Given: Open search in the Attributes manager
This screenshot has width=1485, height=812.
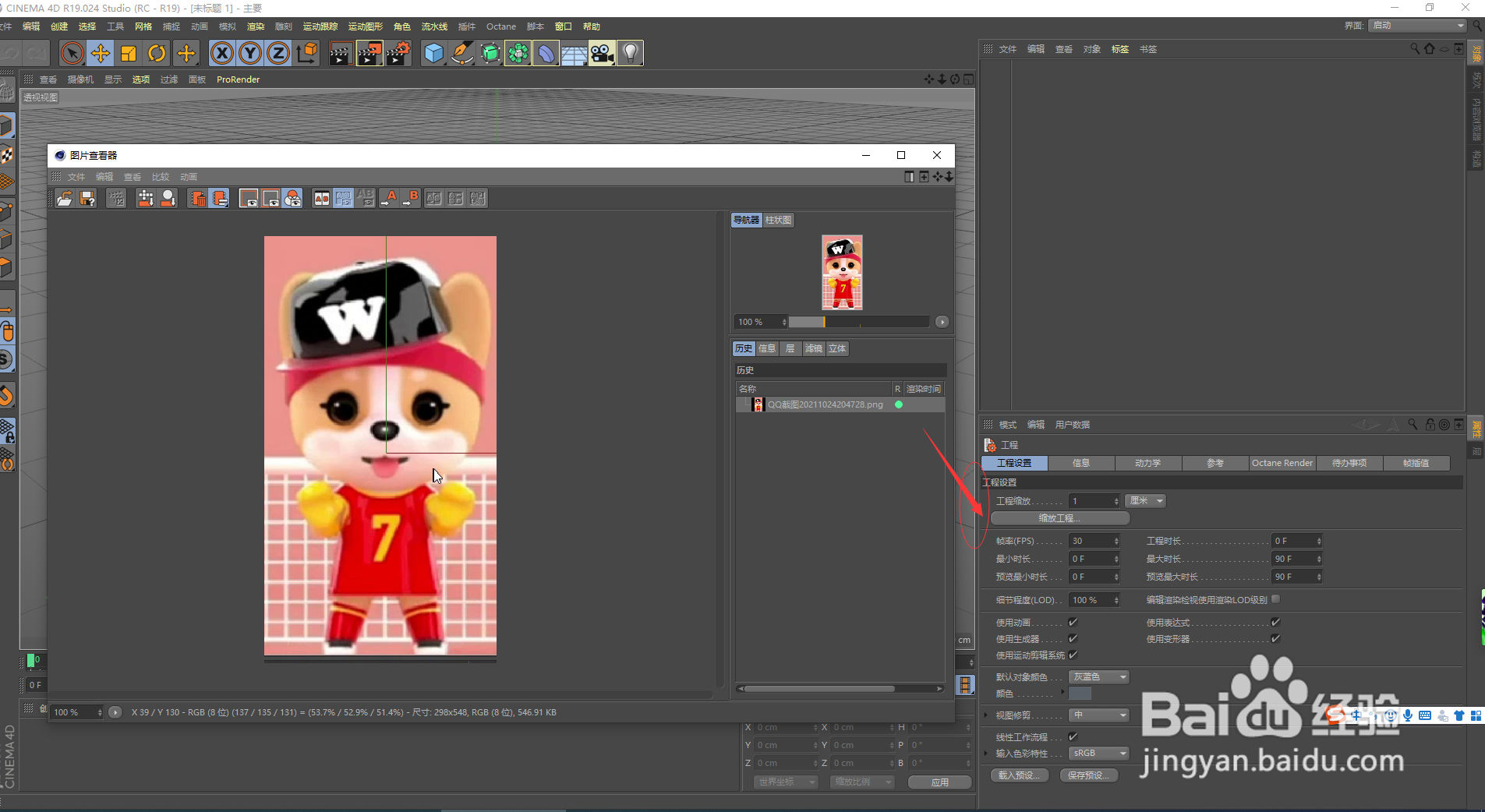Looking at the screenshot, I should (1413, 425).
